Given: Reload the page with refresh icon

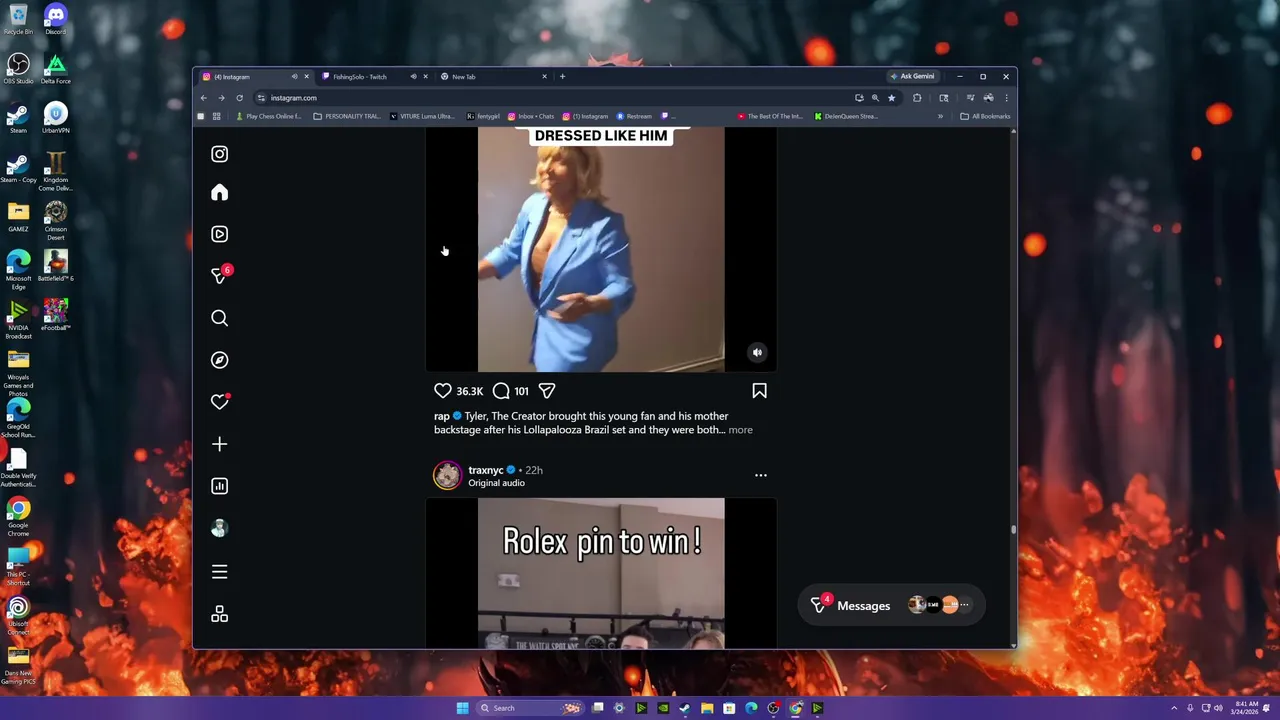Looking at the screenshot, I should (x=239, y=98).
